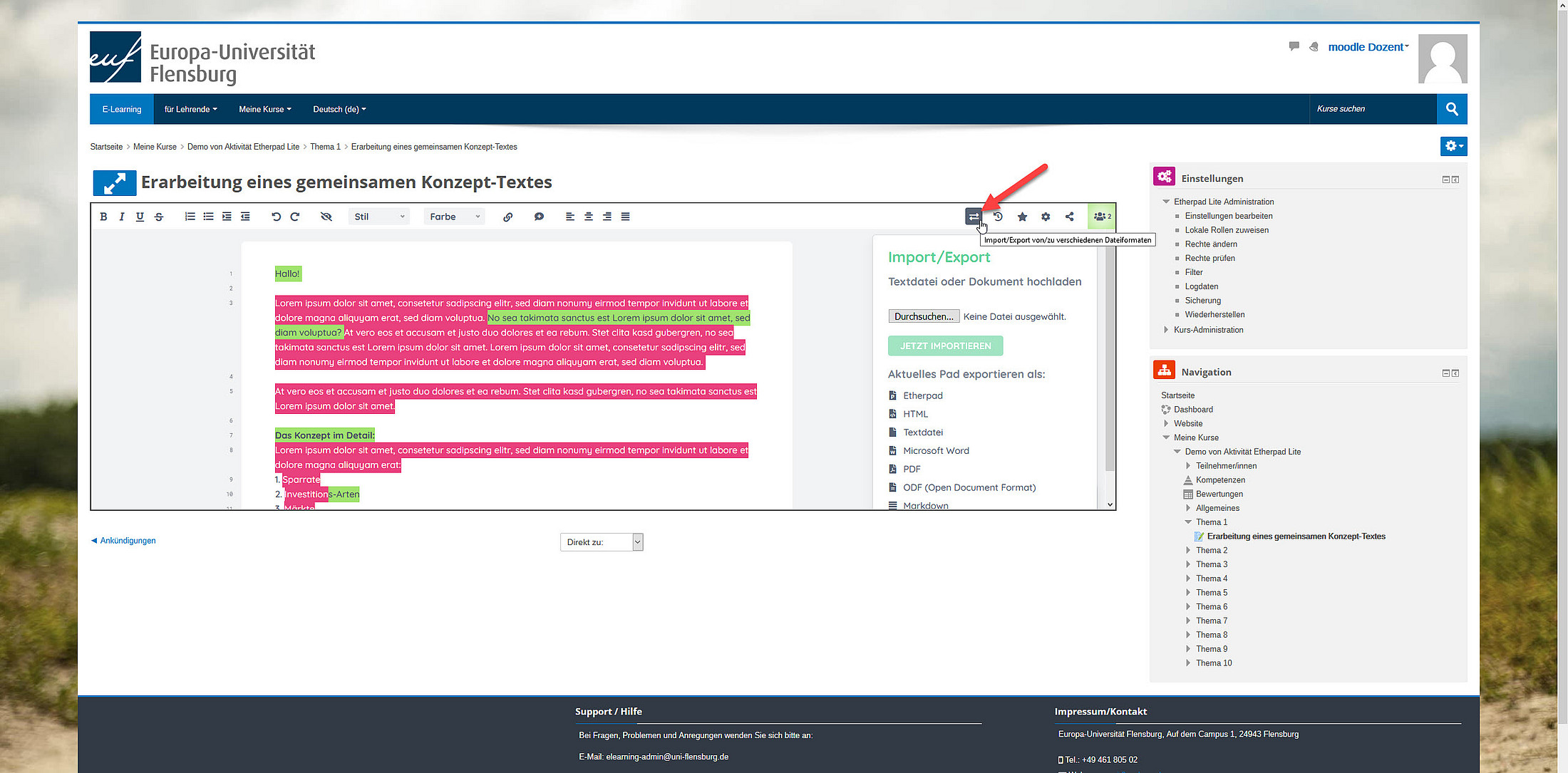
Task: Open pad settings gear in toolbar
Action: tap(1046, 217)
